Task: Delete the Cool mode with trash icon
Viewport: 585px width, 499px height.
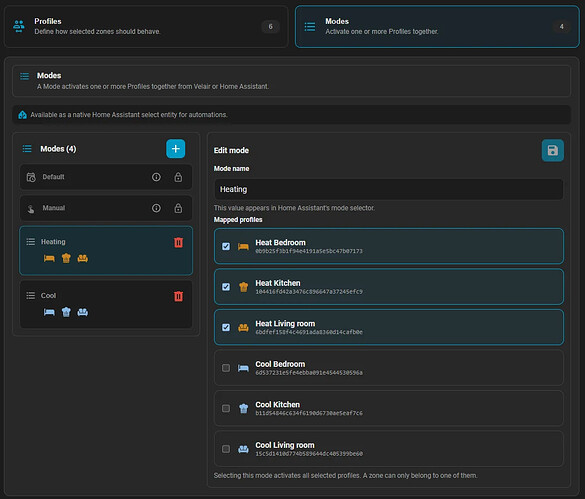Action: tap(178, 296)
